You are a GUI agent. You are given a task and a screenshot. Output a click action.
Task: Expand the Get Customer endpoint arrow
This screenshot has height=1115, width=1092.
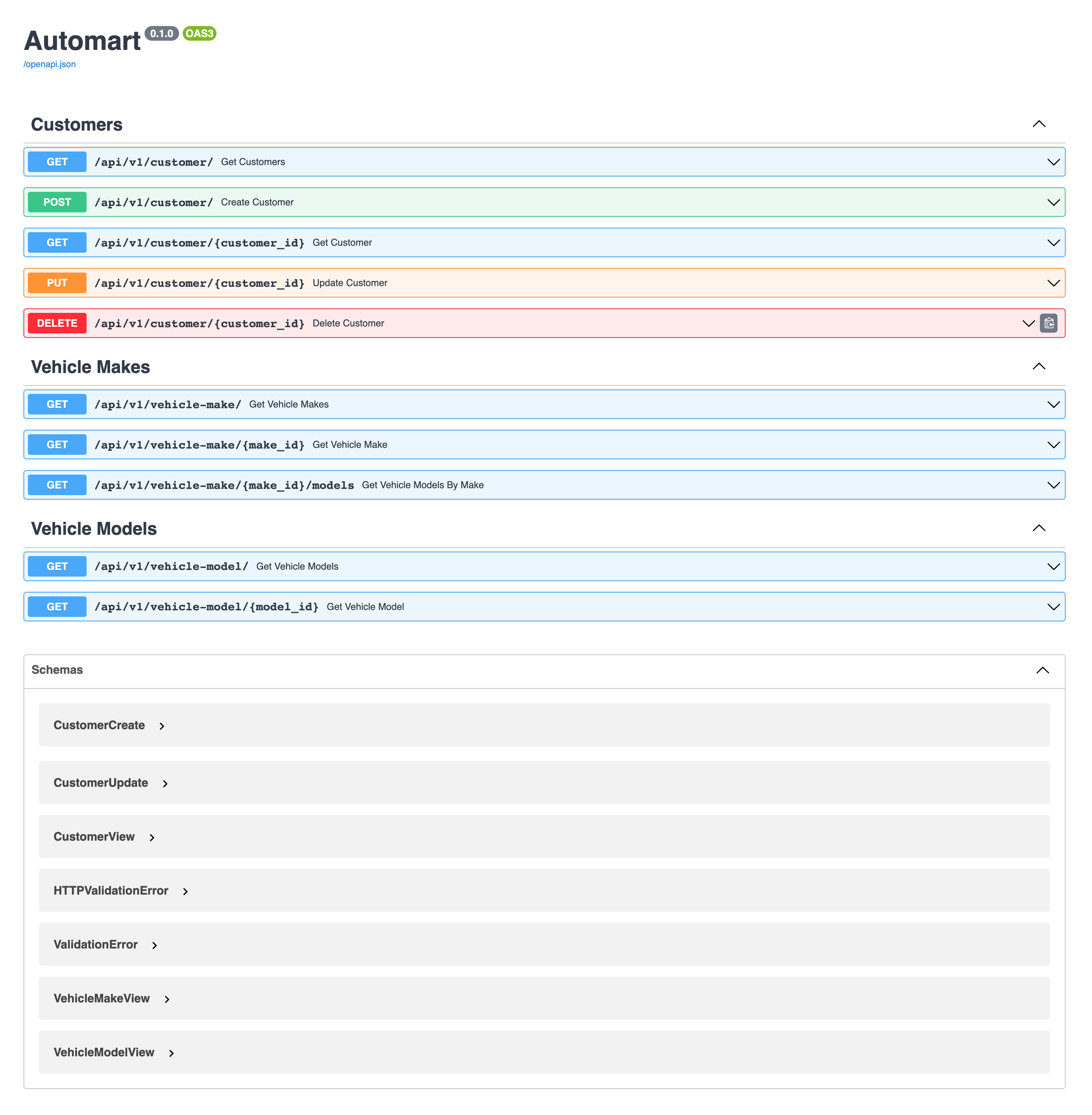(x=1053, y=242)
